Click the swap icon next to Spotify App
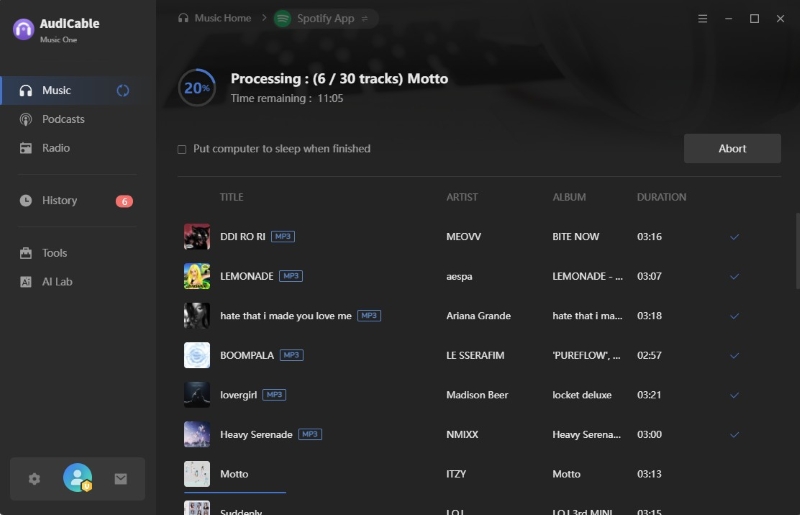This screenshot has height=515, width=800. click(365, 18)
